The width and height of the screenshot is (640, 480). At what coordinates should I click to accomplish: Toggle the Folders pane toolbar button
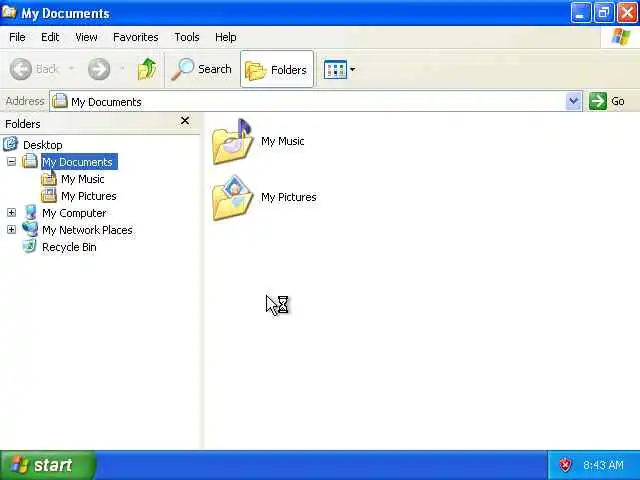tap(277, 69)
